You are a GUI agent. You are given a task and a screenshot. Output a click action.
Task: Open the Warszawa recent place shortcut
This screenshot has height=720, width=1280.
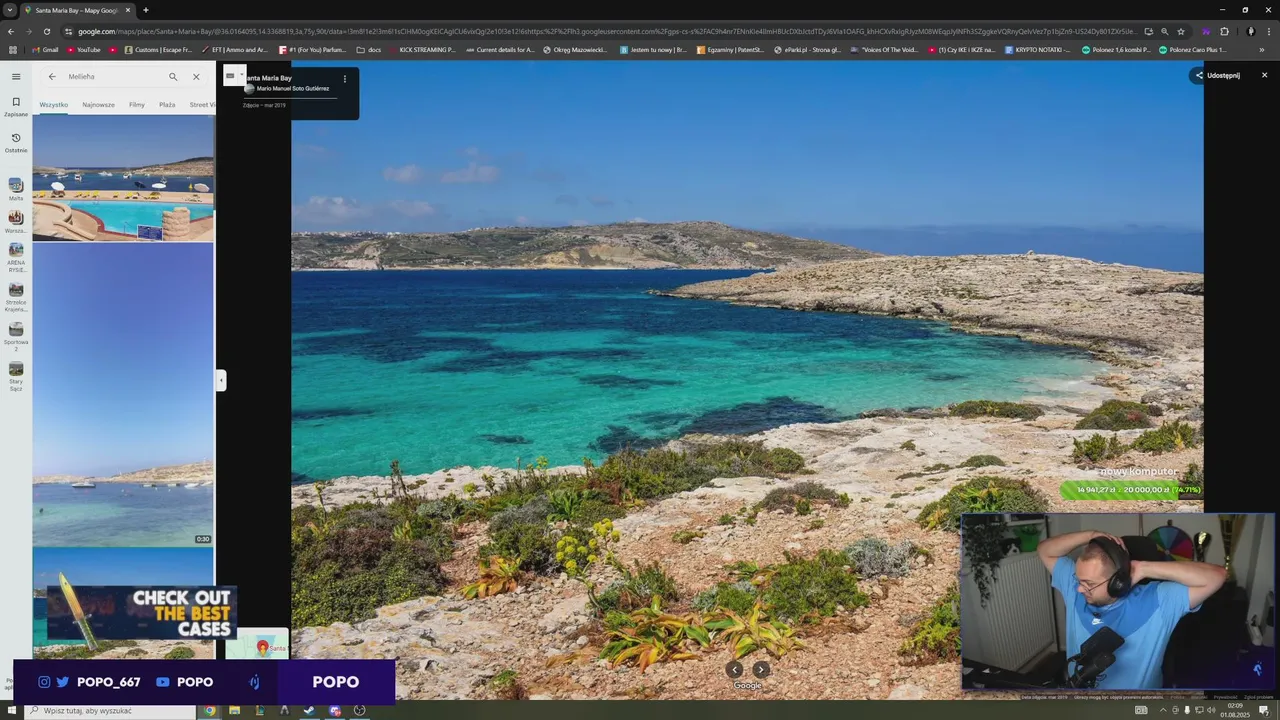[16, 221]
